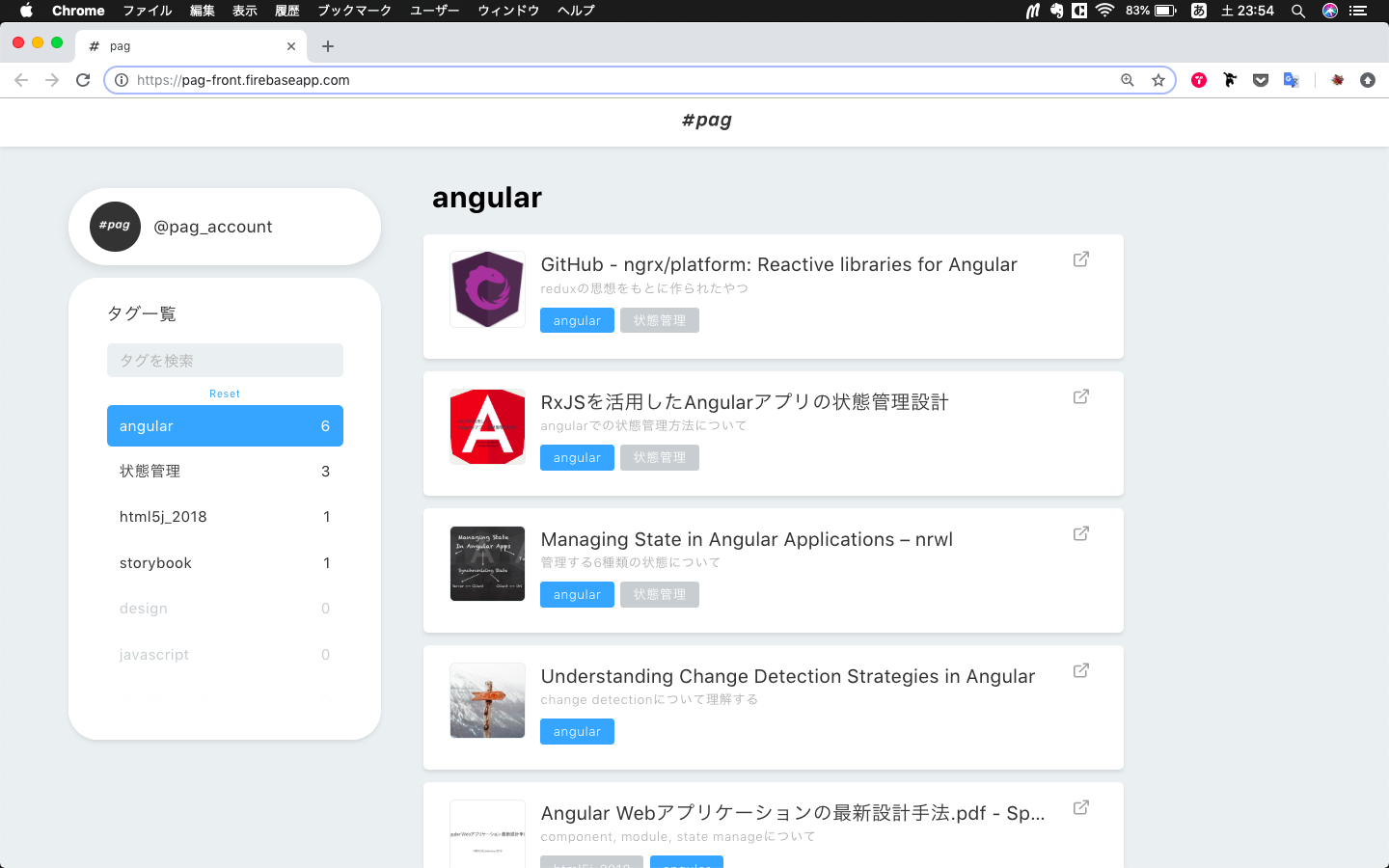Screen dimensions: 1389x868
Task: Open Google Translate extension icon
Action: (x=1292, y=80)
